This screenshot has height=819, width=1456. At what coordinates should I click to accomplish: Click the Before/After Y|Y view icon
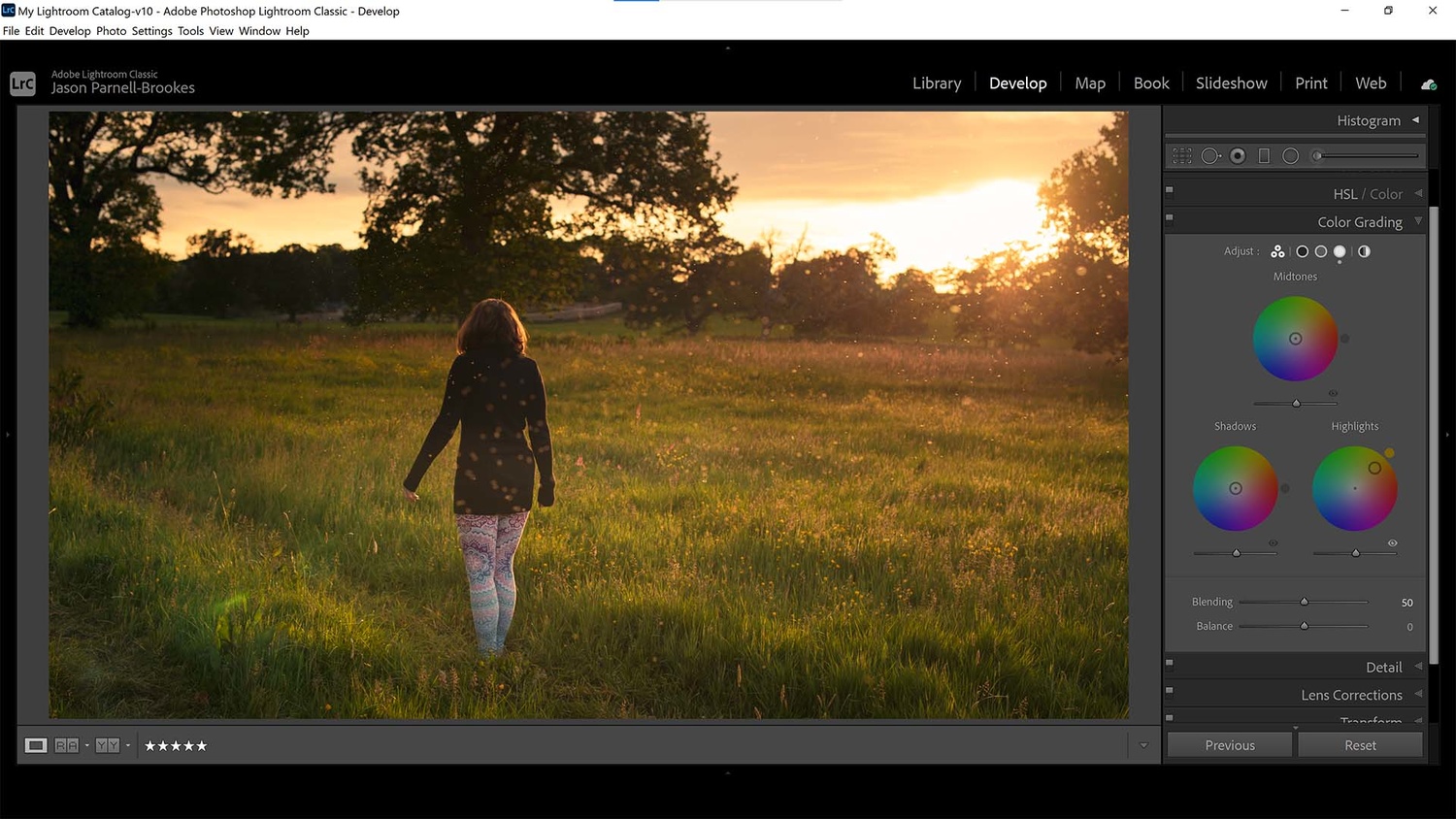tap(107, 745)
